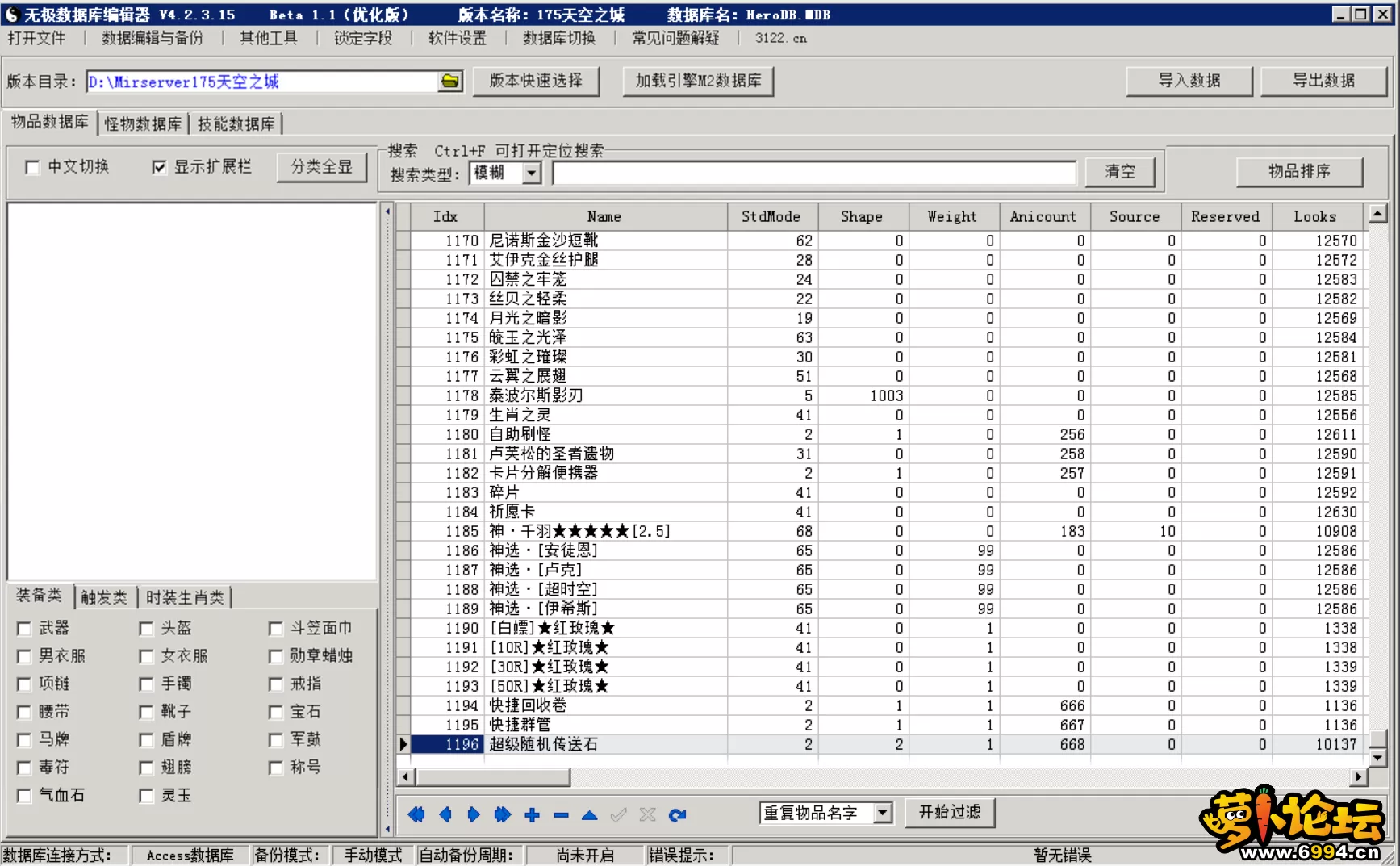Go to next record arrow

[474, 814]
